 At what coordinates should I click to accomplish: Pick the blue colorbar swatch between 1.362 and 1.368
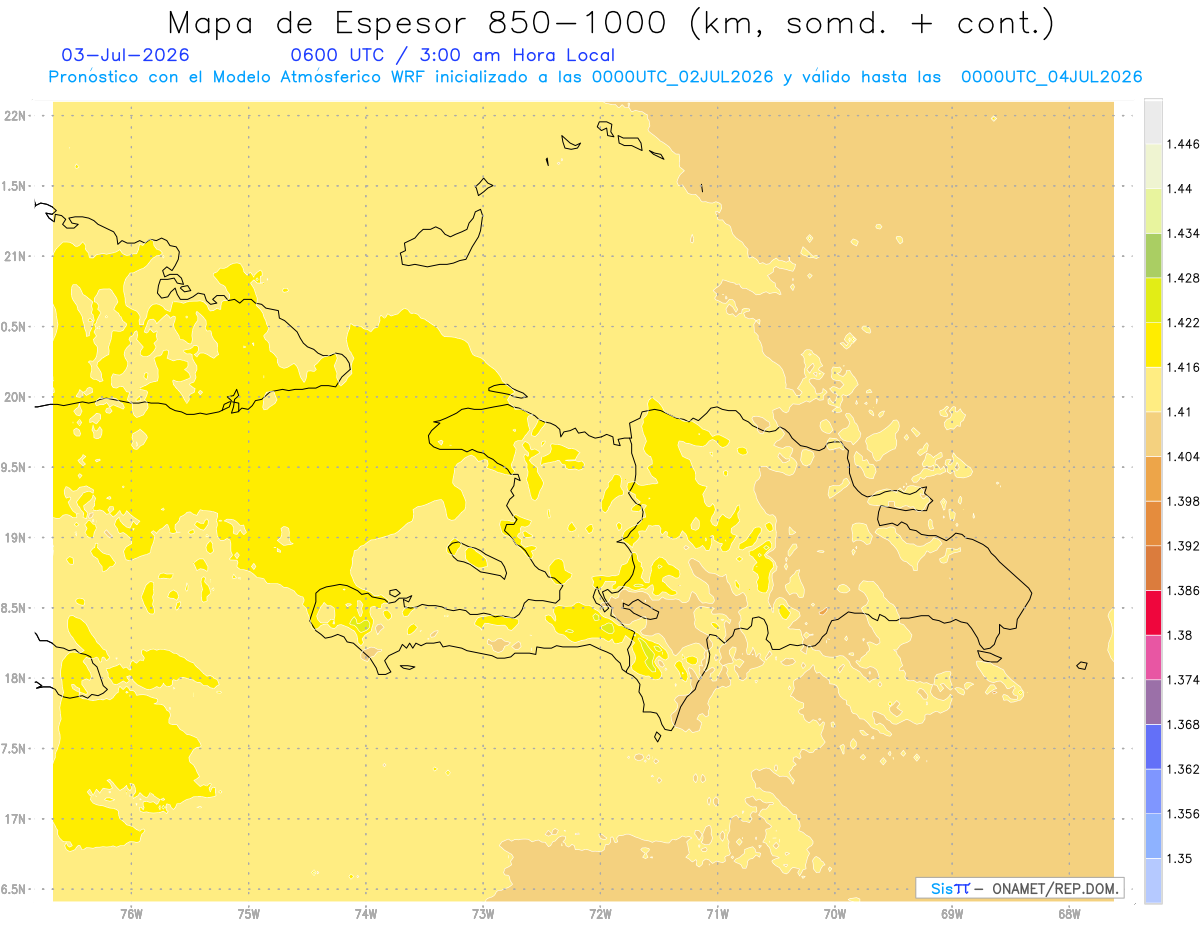click(x=1153, y=746)
